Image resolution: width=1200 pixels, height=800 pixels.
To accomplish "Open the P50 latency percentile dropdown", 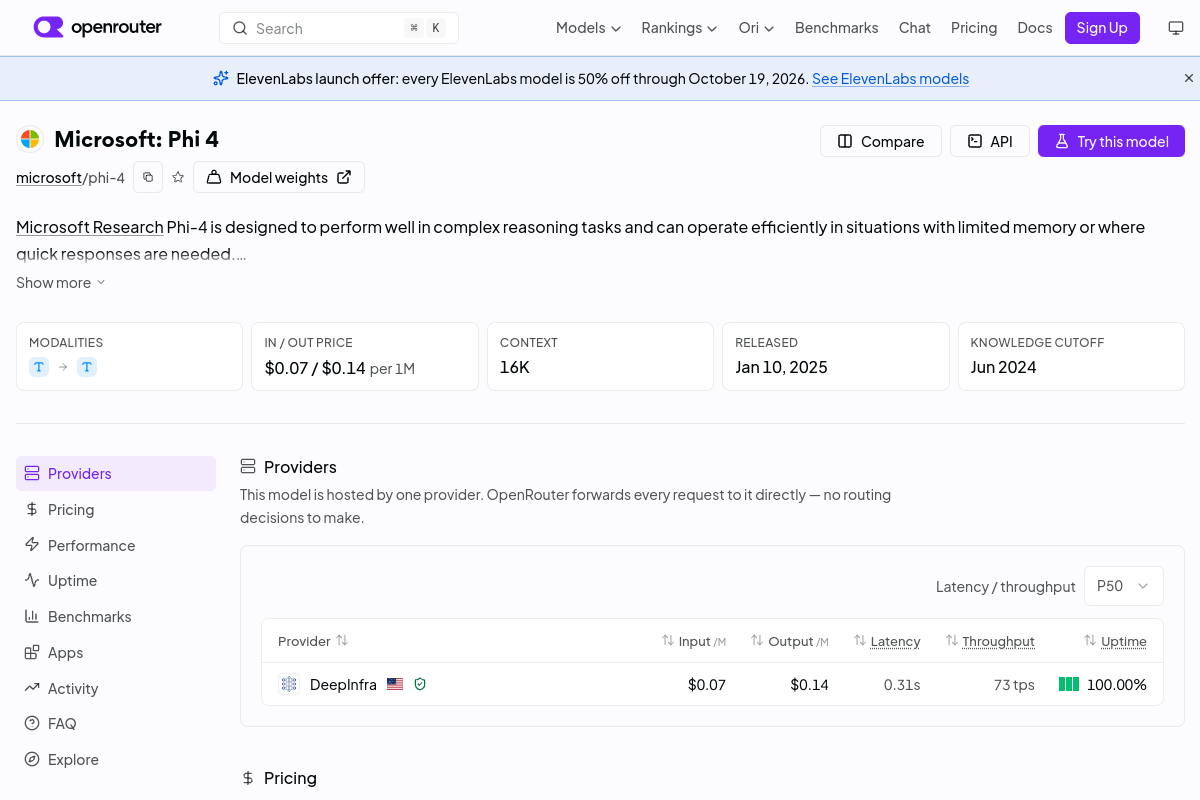I will coord(1124,586).
